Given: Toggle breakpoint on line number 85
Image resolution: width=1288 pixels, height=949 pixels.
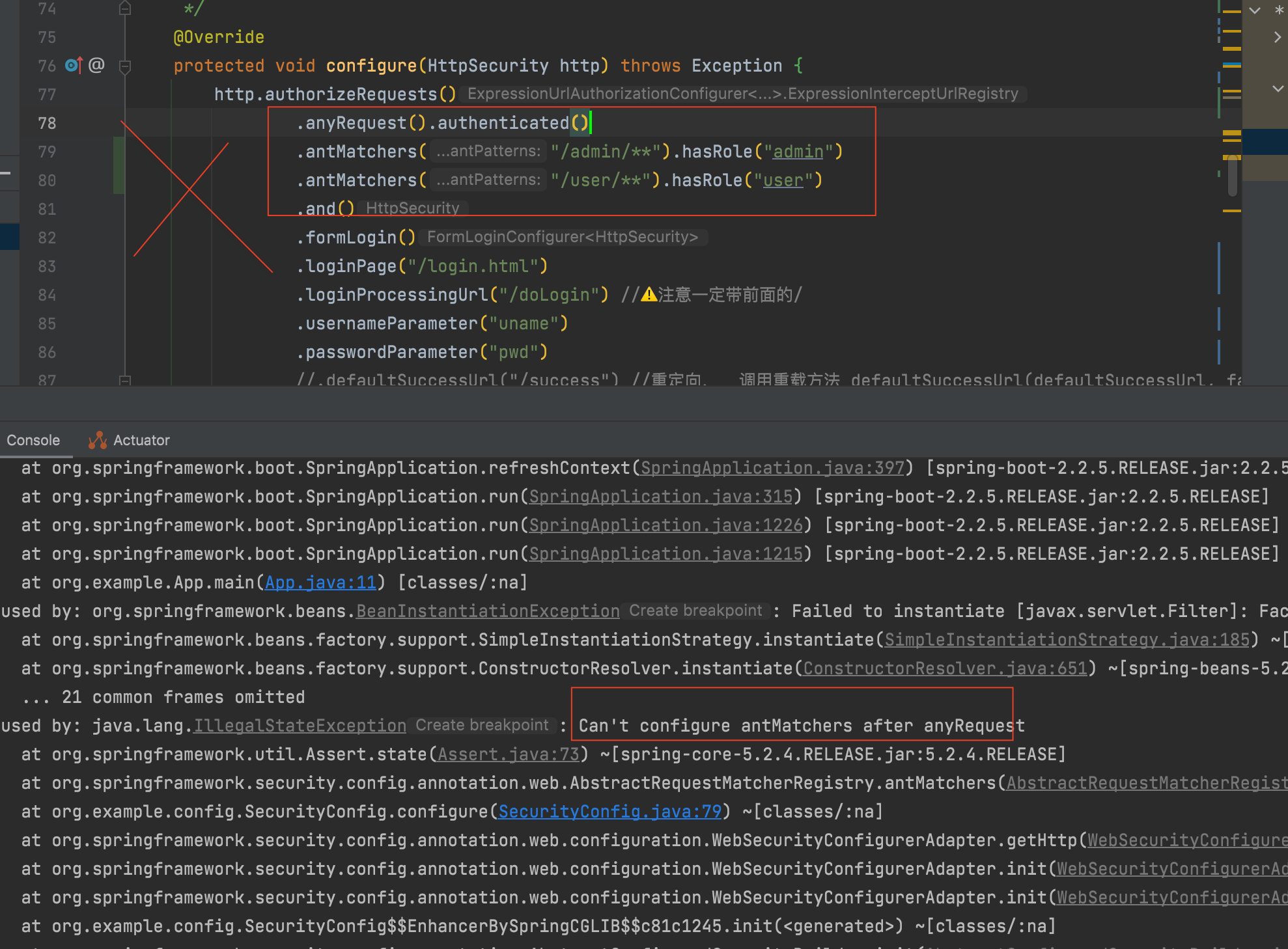Looking at the screenshot, I should click(x=47, y=323).
